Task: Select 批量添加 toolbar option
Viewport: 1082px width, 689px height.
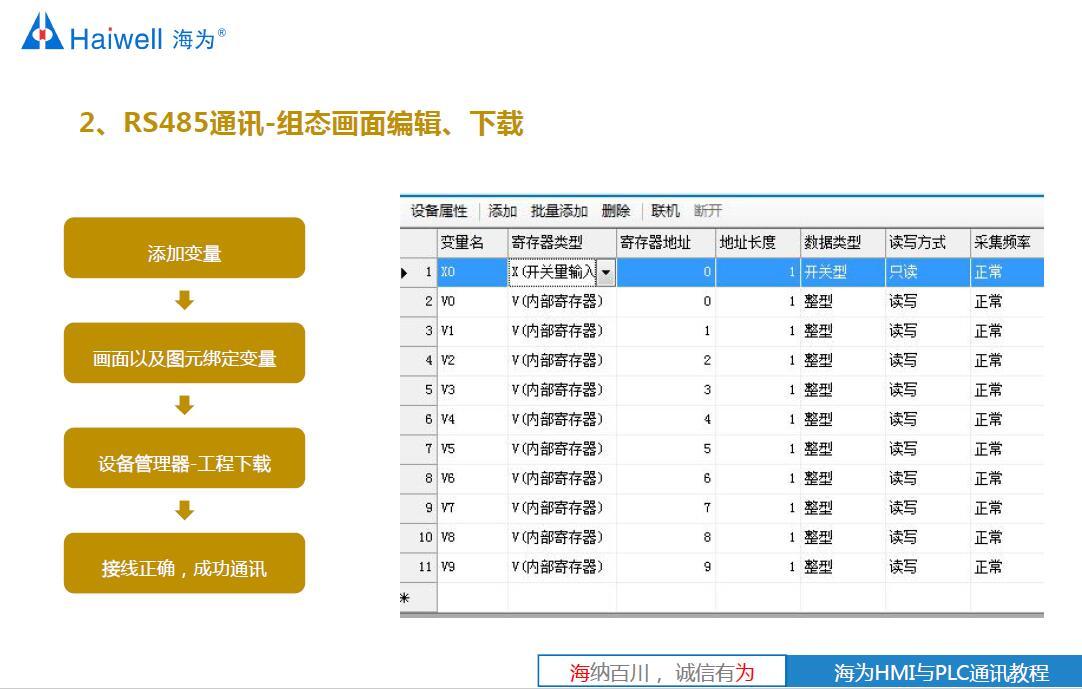Action: (559, 211)
